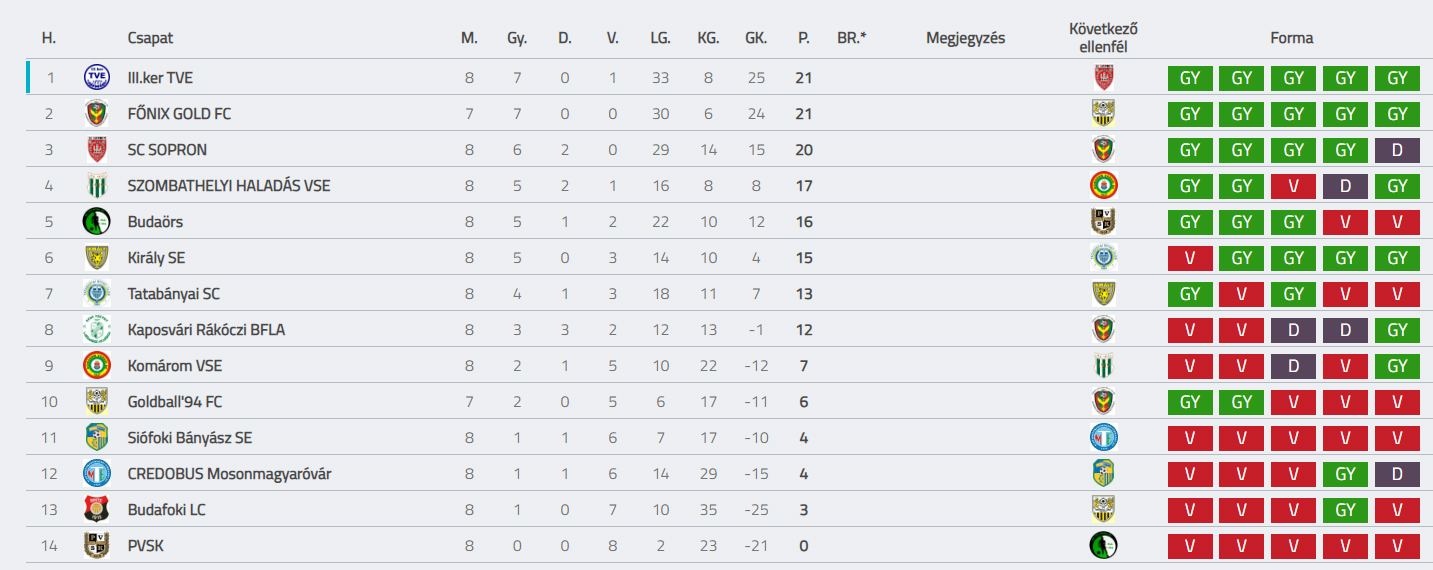Click the GK. goal difference column header
Screen dimensions: 1433x570
(x=756, y=38)
